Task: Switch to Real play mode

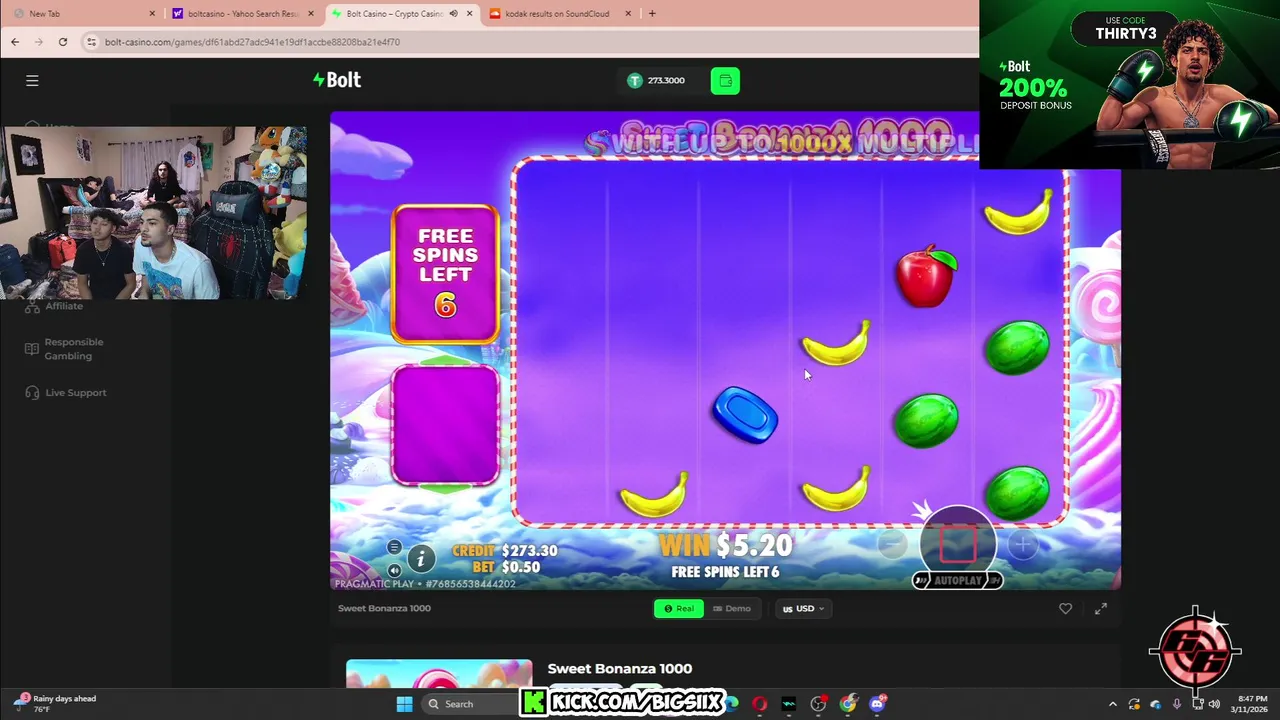Action: click(x=679, y=608)
